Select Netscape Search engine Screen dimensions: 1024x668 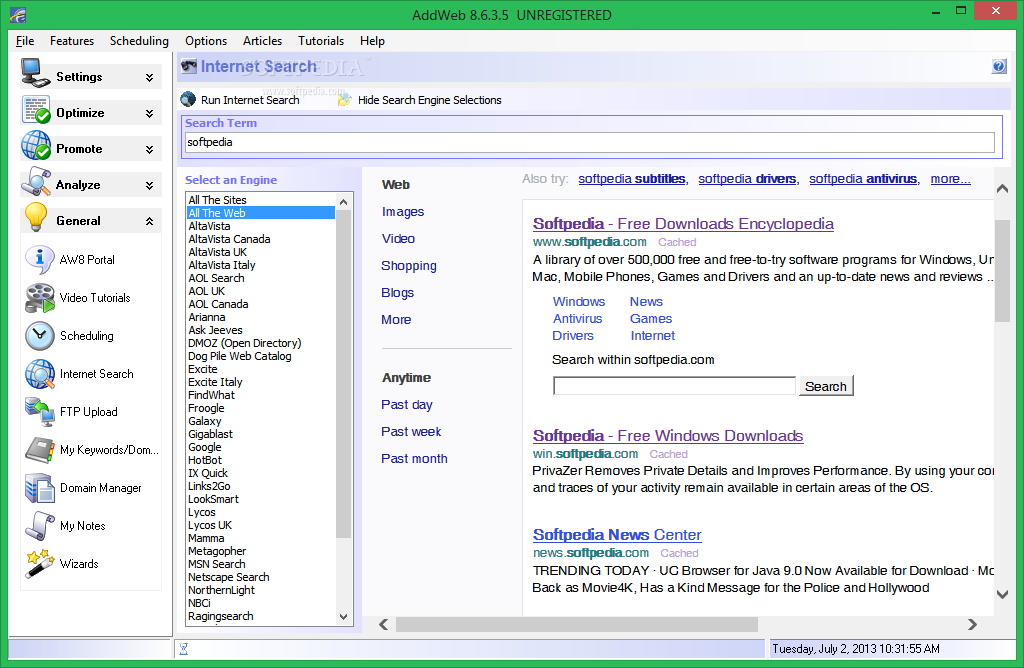point(229,577)
